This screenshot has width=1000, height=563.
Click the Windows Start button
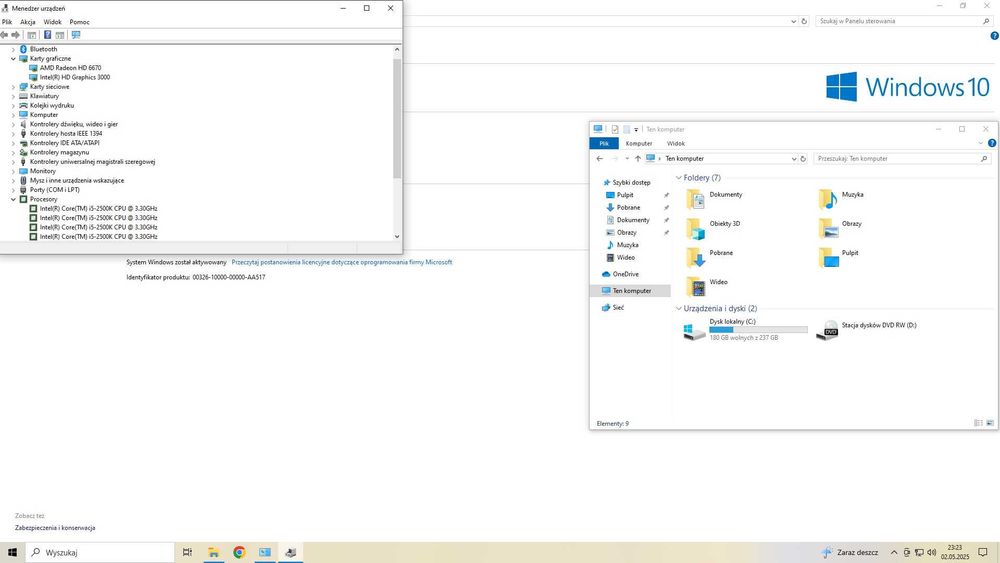(12, 552)
